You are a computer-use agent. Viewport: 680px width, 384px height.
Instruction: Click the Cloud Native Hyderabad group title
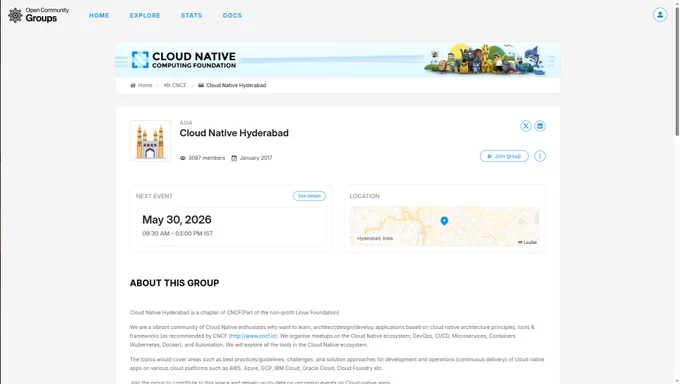click(234, 133)
